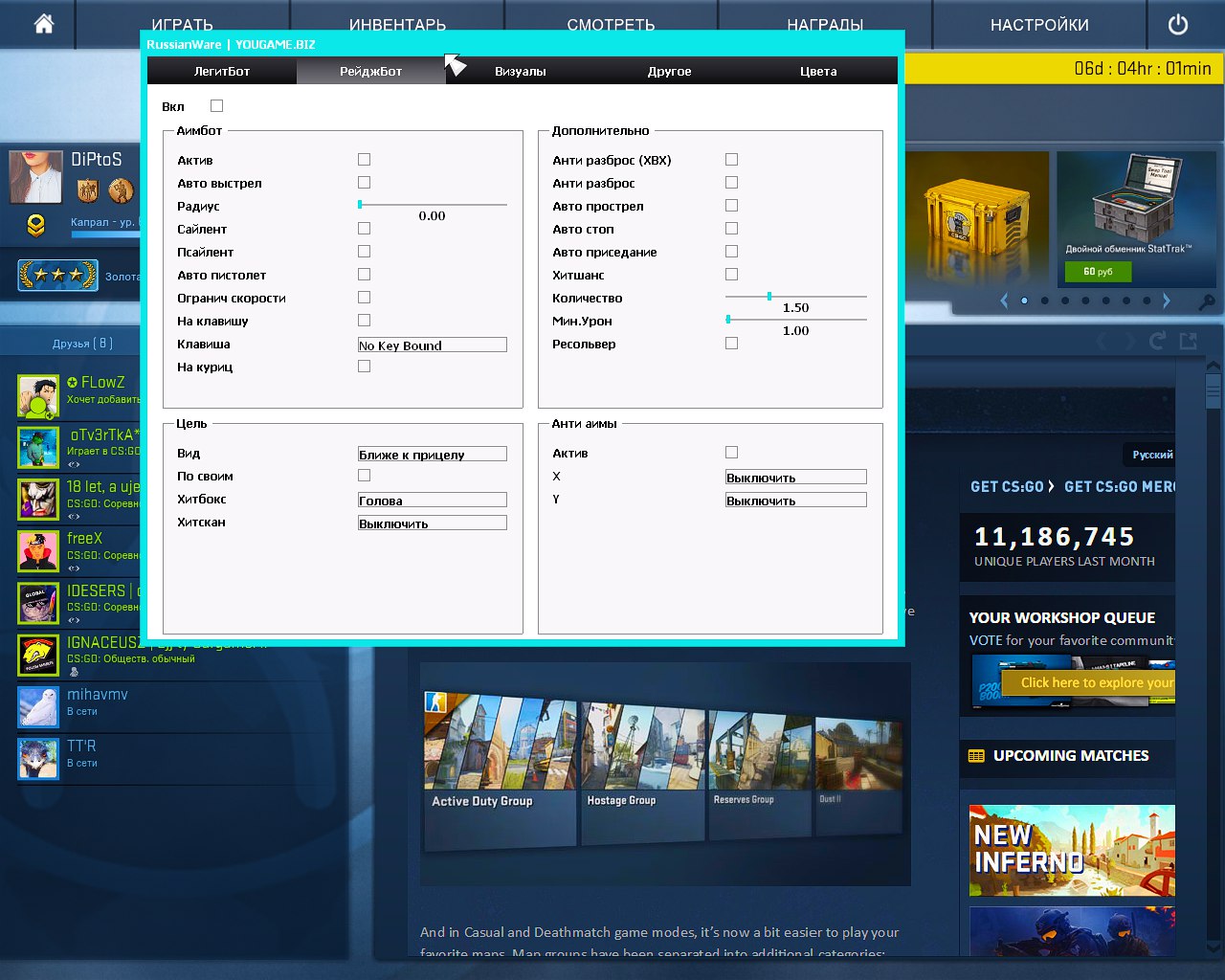Open freeX friend avatar
The width and height of the screenshot is (1225, 980).
(38, 551)
